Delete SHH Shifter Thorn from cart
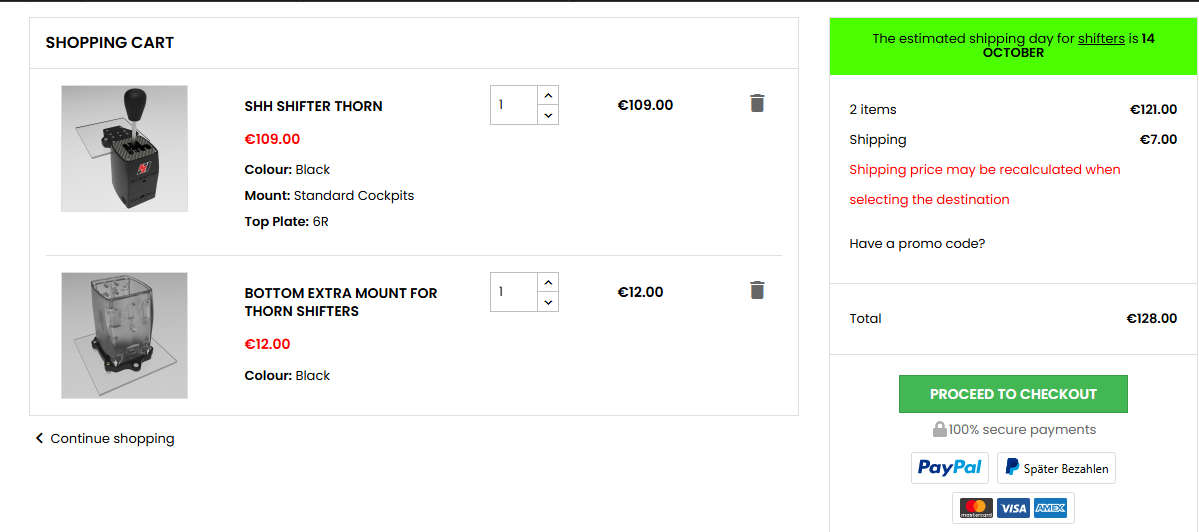The height and width of the screenshot is (532, 1199). pos(757,103)
